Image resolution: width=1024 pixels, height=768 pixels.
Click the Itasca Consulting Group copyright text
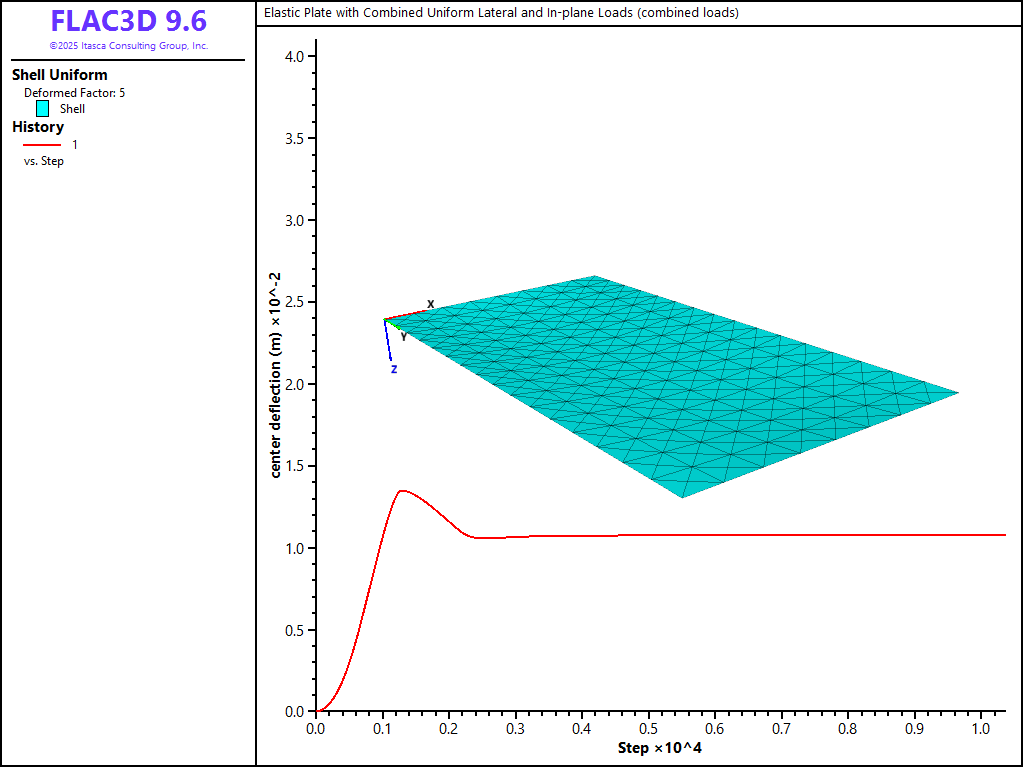128,46
